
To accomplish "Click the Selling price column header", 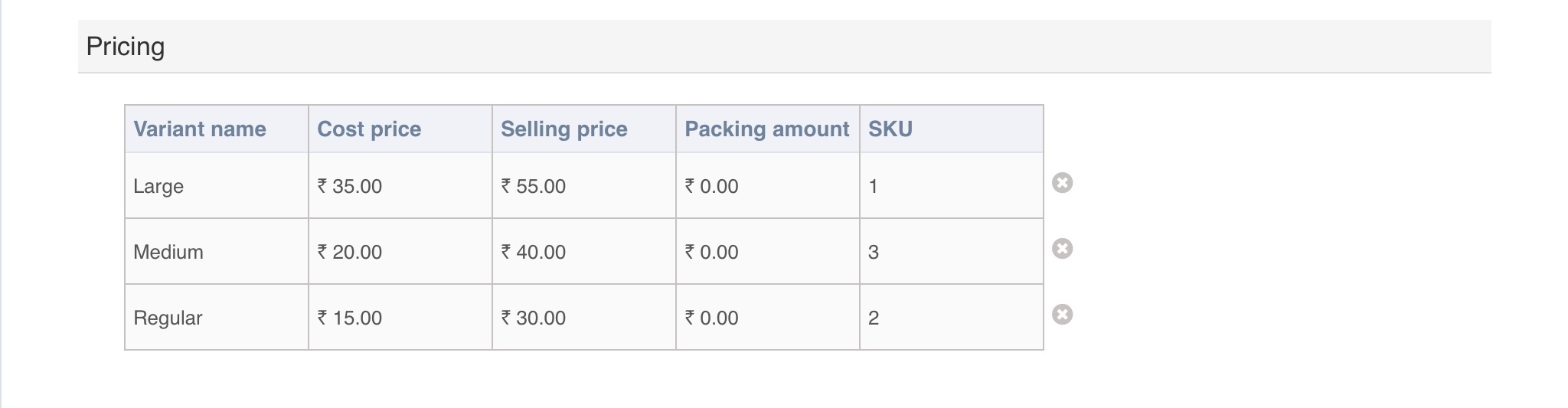I will click(x=564, y=129).
